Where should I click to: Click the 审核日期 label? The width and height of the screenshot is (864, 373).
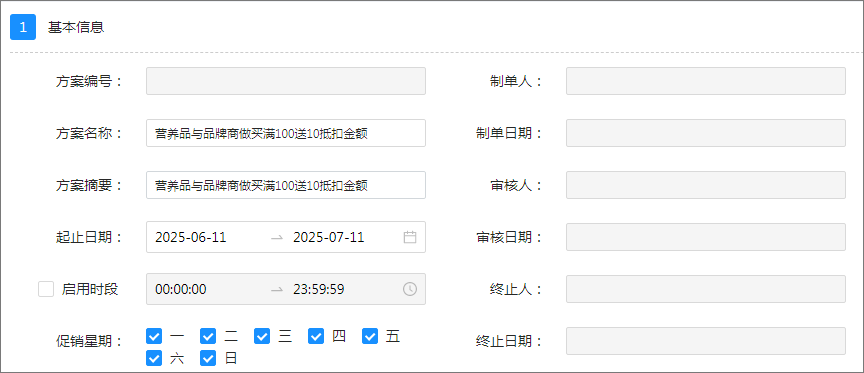tap(509, 237)
